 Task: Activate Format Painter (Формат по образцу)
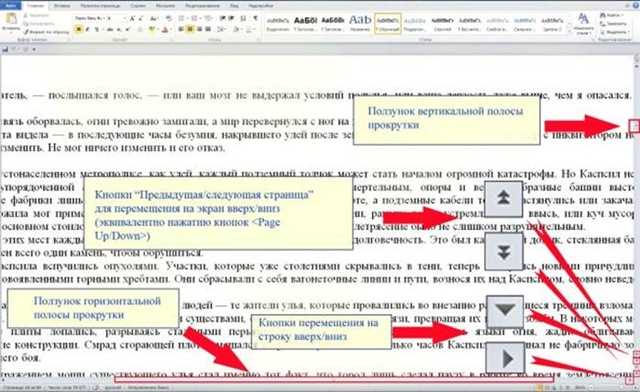(x=46, y=31)
